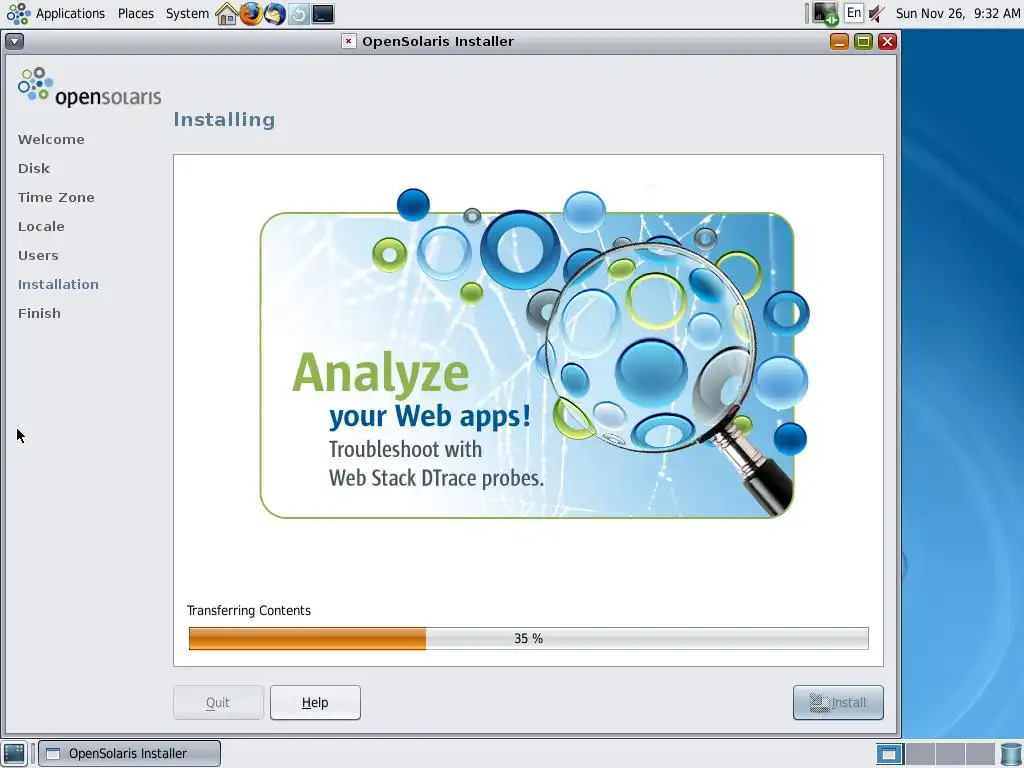The height and width of the screenshot is (768, 1024).
Task: Select OpenSolaris Installer in the taskbar
Action: 129,754
